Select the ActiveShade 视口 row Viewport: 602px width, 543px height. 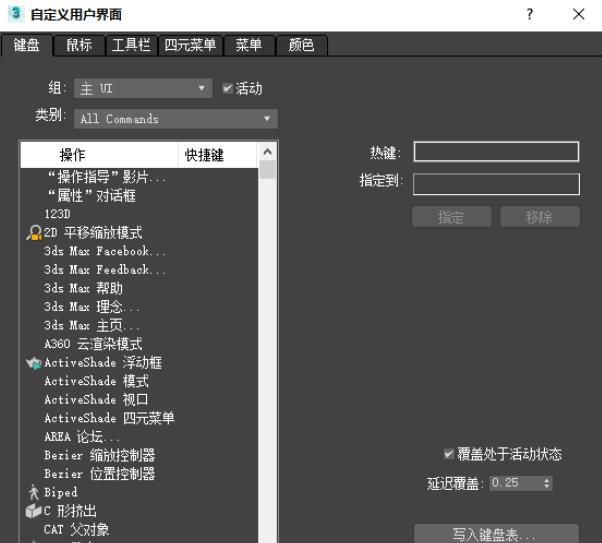(x=139, y=399)
